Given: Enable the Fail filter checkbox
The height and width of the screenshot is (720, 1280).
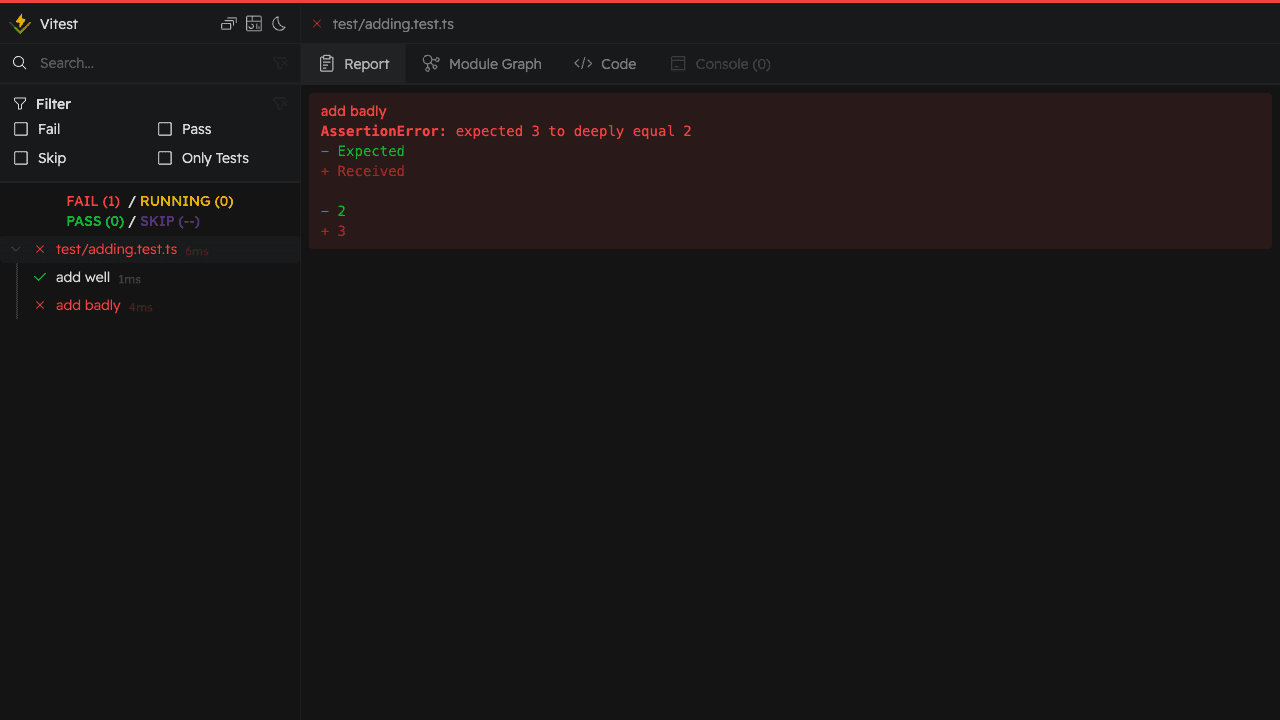Looking at the screenshot, I should point(21,129).
